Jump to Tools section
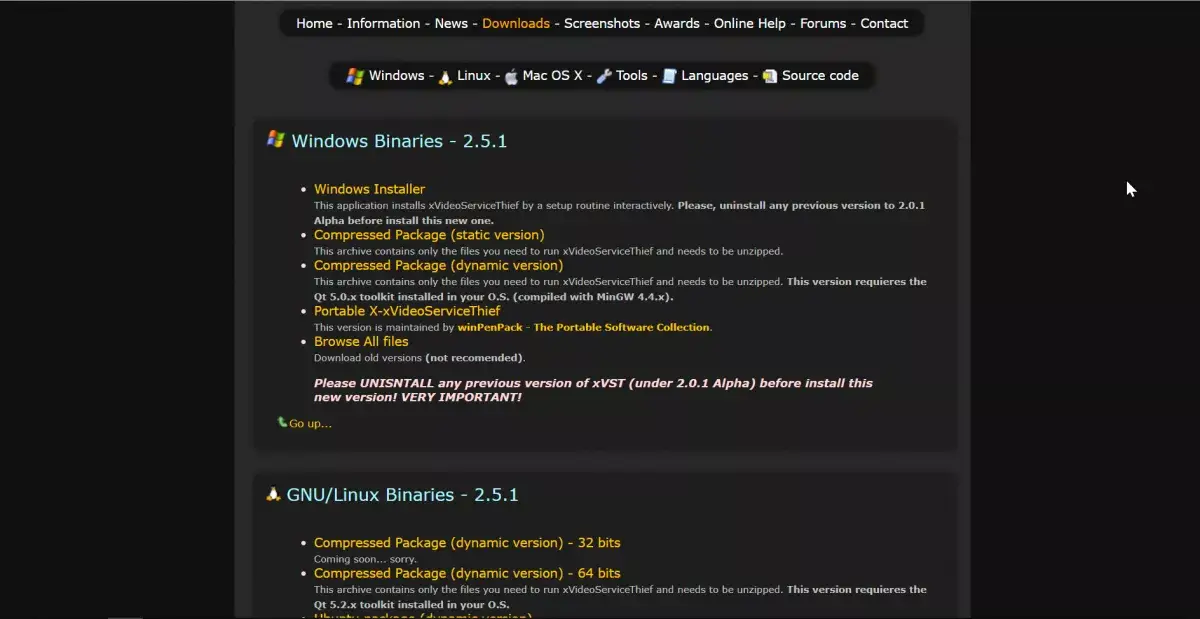This screenshot has height=619, width=1200. click(x=632, y=76)
